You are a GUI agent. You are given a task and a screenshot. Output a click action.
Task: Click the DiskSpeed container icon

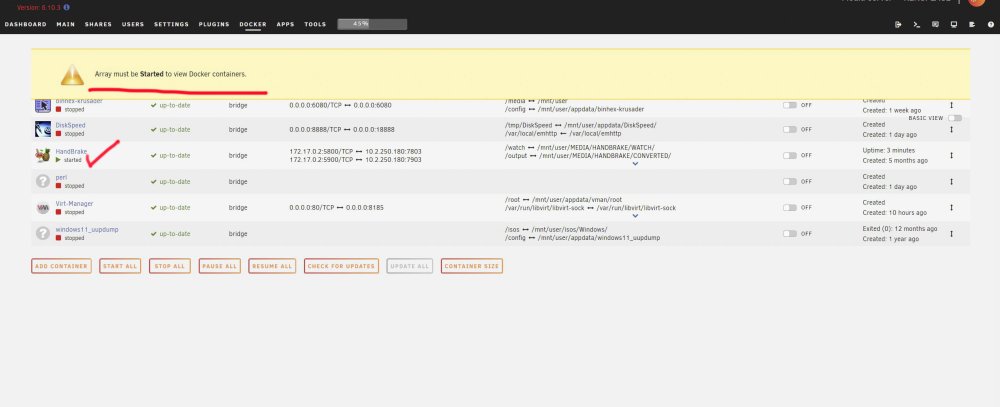tap(43, 129)
